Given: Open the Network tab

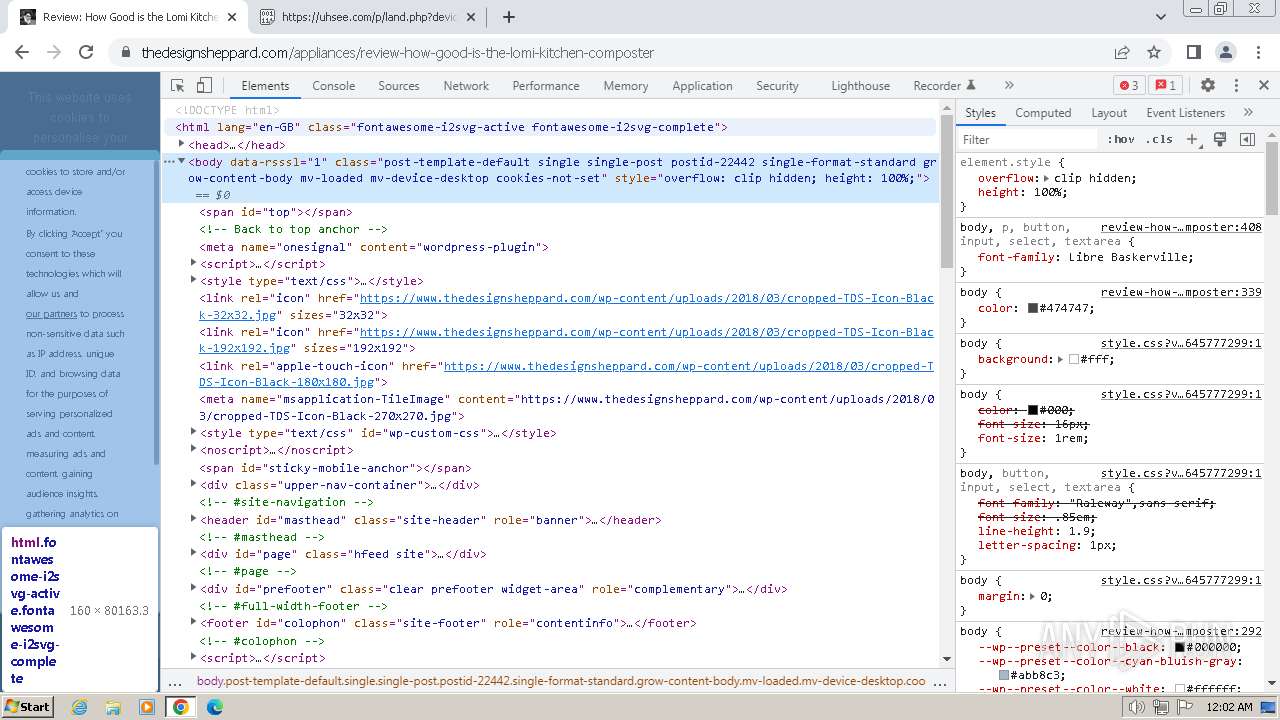Looking at the screenshot, I should (x=466, y=86).
